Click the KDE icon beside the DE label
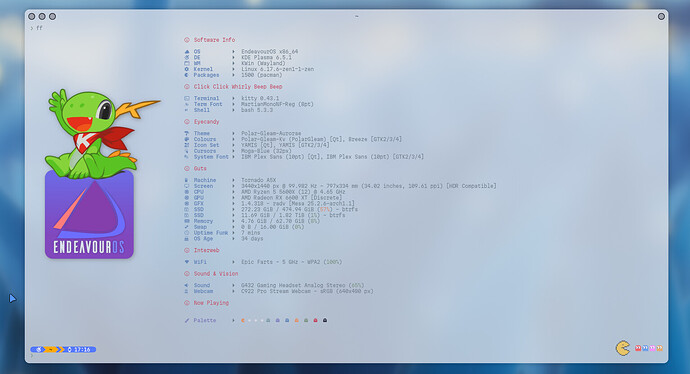 [x=187, y=57]
